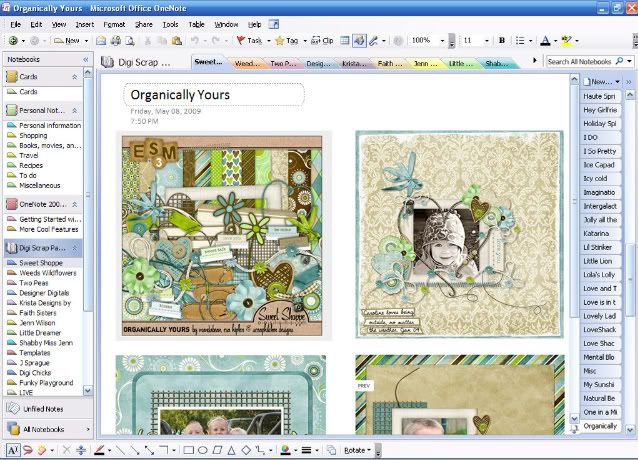The image size is (638, 460).
Task: Click the Paste clipboard icon
Action: pyautogui.click(x=177, y=40)
